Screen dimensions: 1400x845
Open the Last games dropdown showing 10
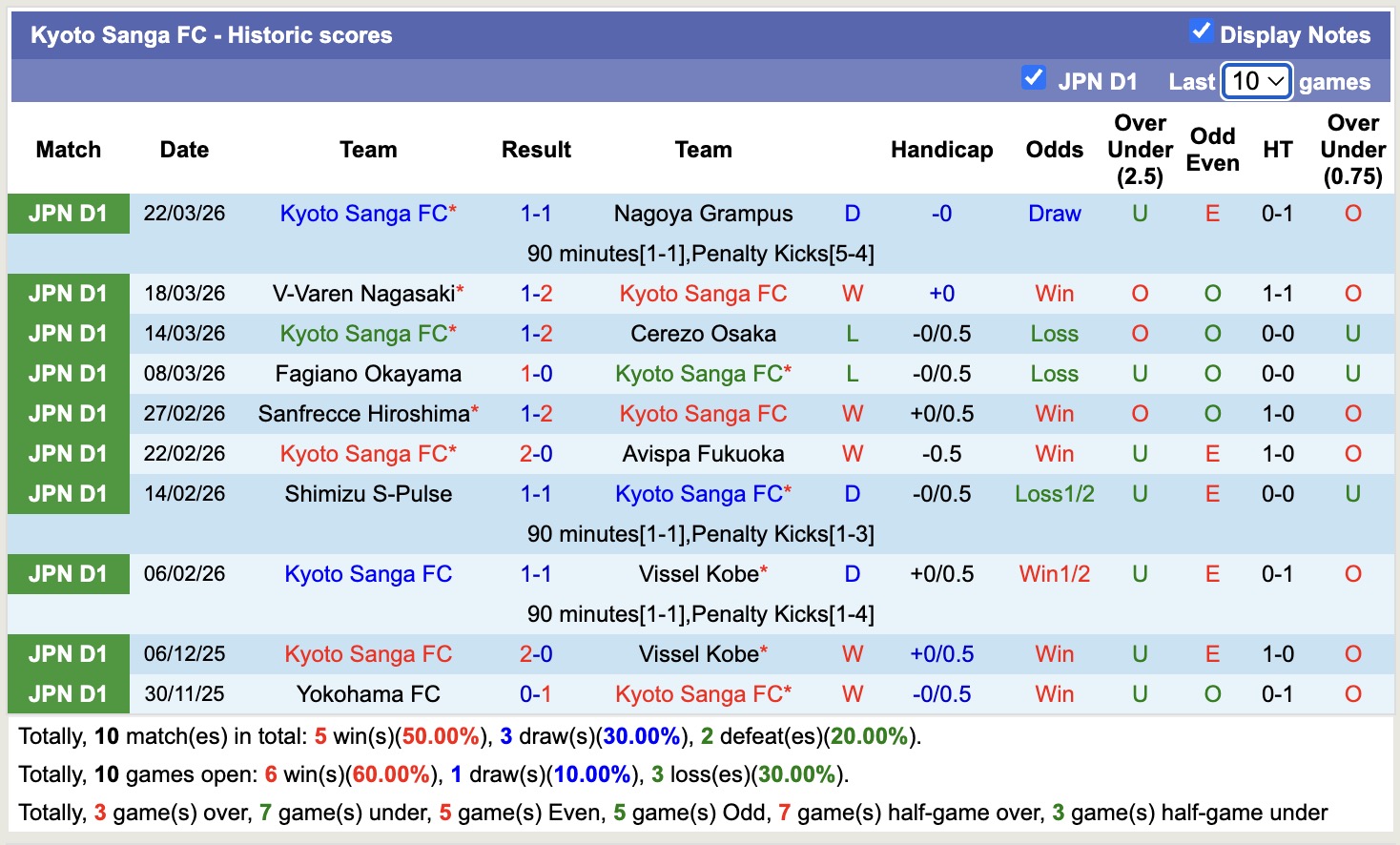[x=1255, y=82]
